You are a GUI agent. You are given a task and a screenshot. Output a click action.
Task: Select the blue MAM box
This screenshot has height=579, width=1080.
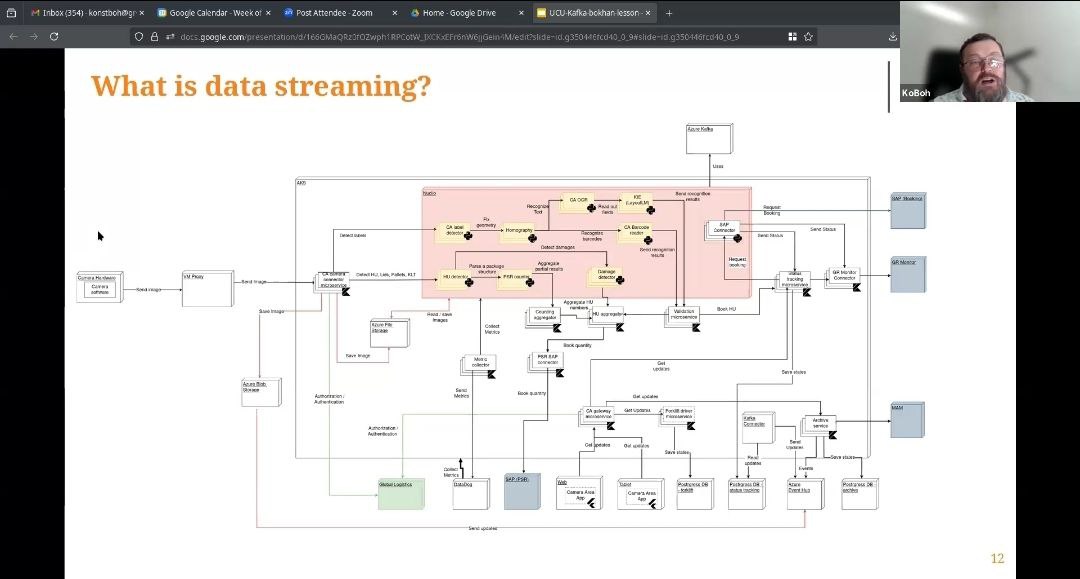(907, 421)
